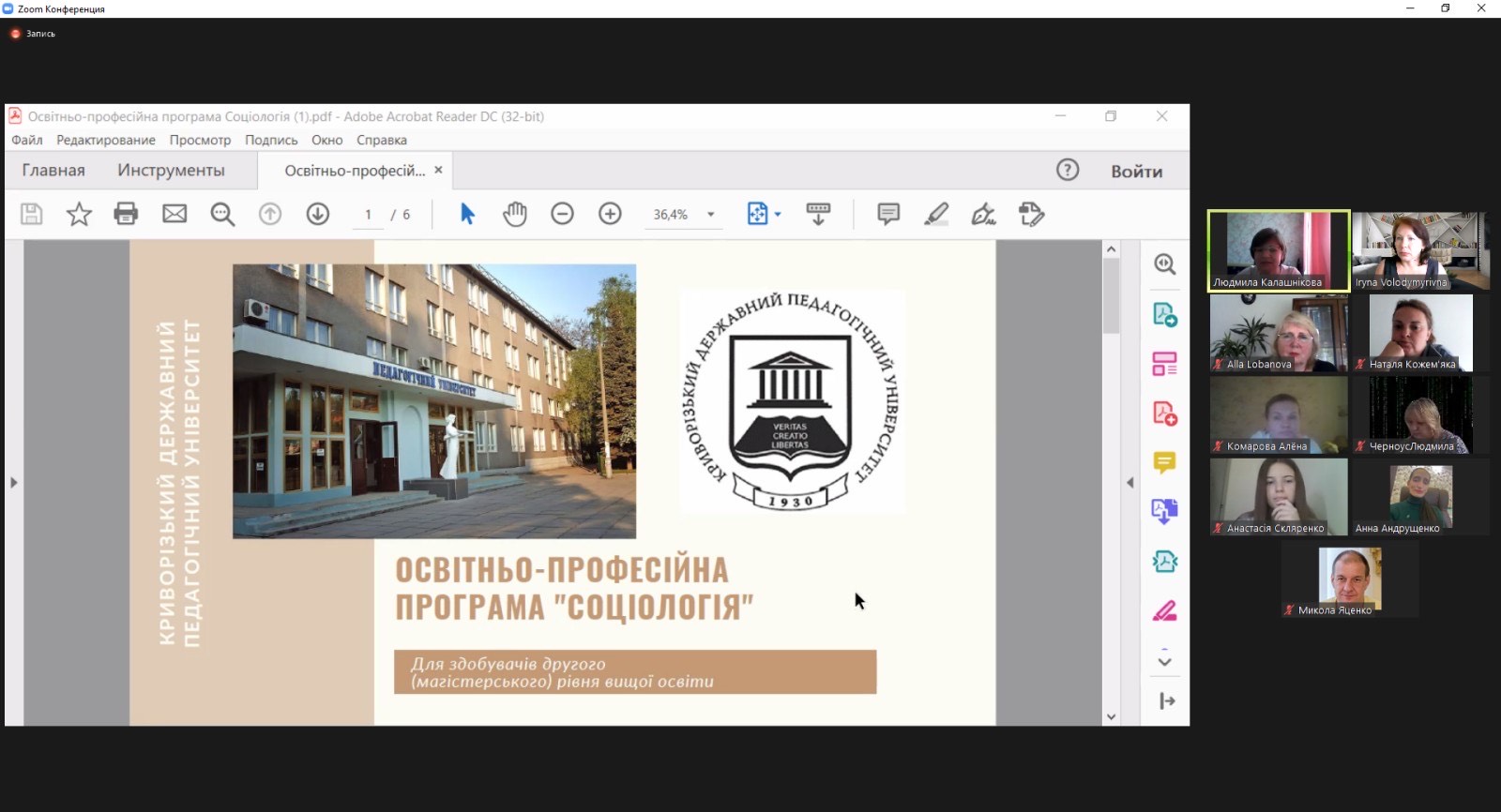
Task: Open yellow Comment tool in right pane
Action: click(1165, 462)
